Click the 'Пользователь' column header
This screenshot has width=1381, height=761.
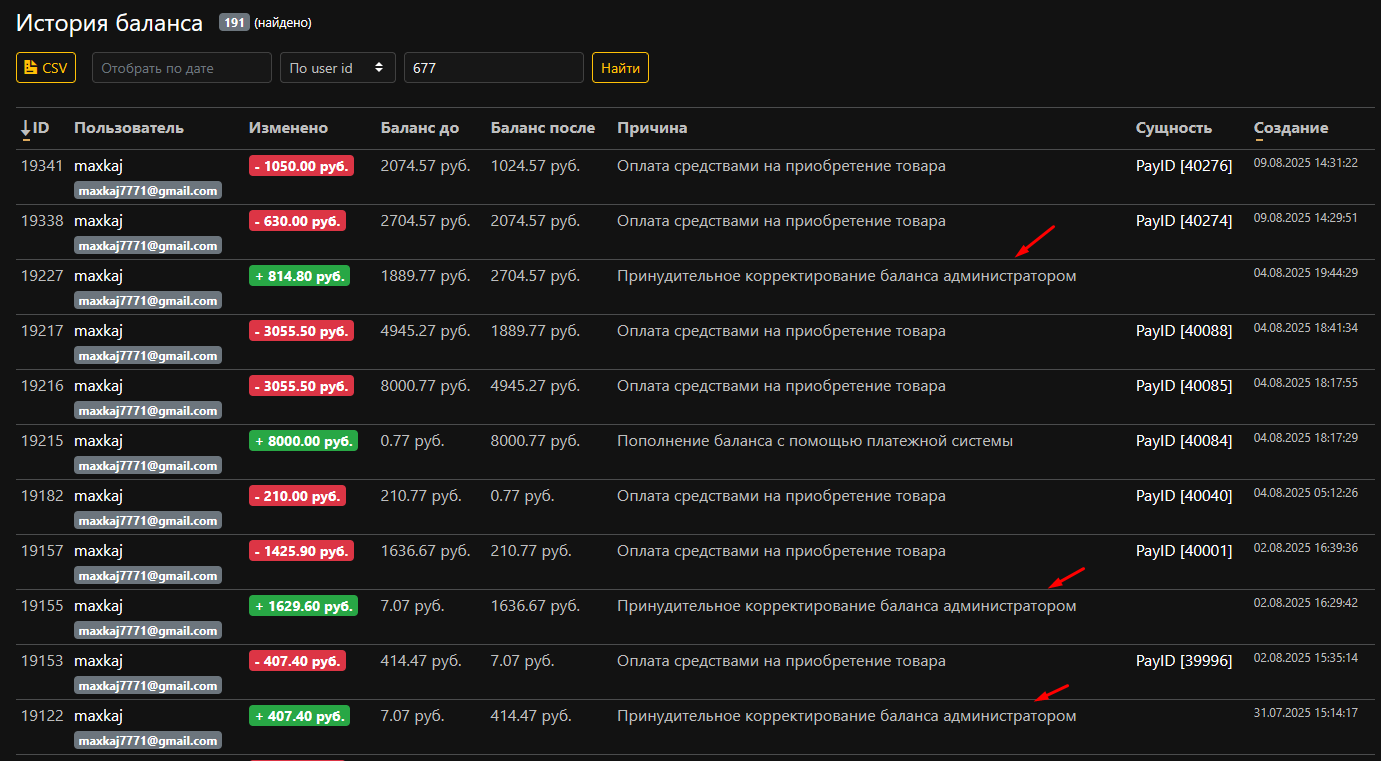129,128
